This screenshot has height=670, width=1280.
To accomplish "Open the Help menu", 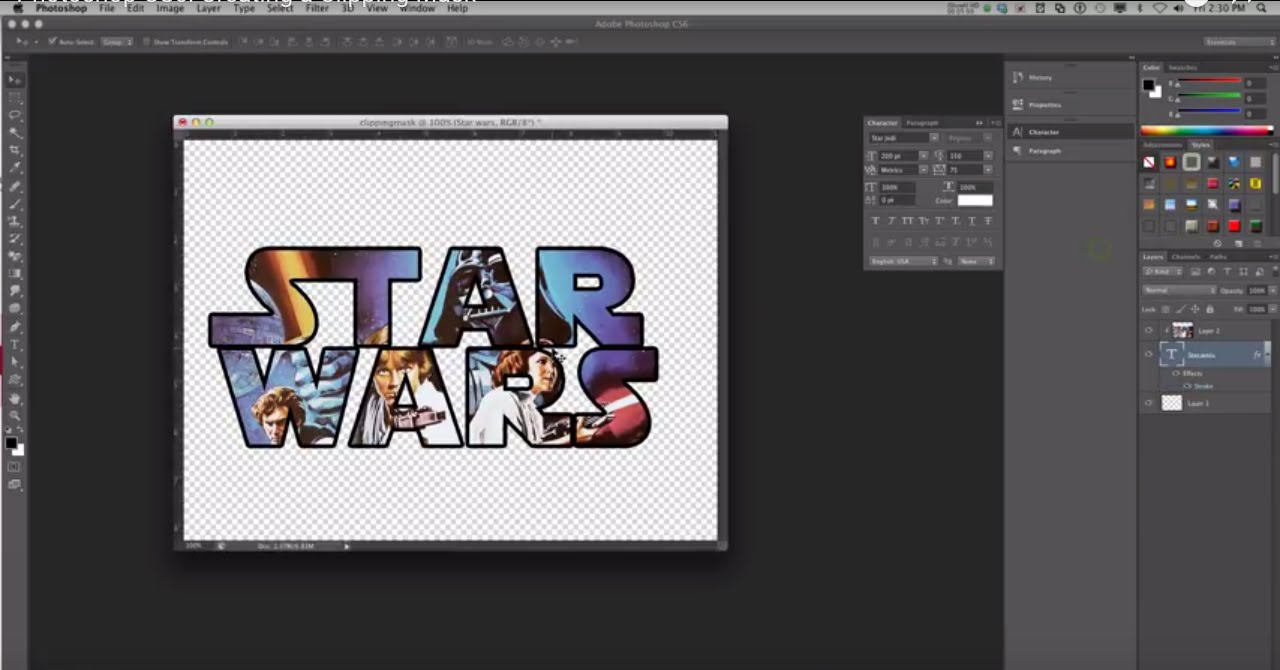I will [x=457, y=8].
